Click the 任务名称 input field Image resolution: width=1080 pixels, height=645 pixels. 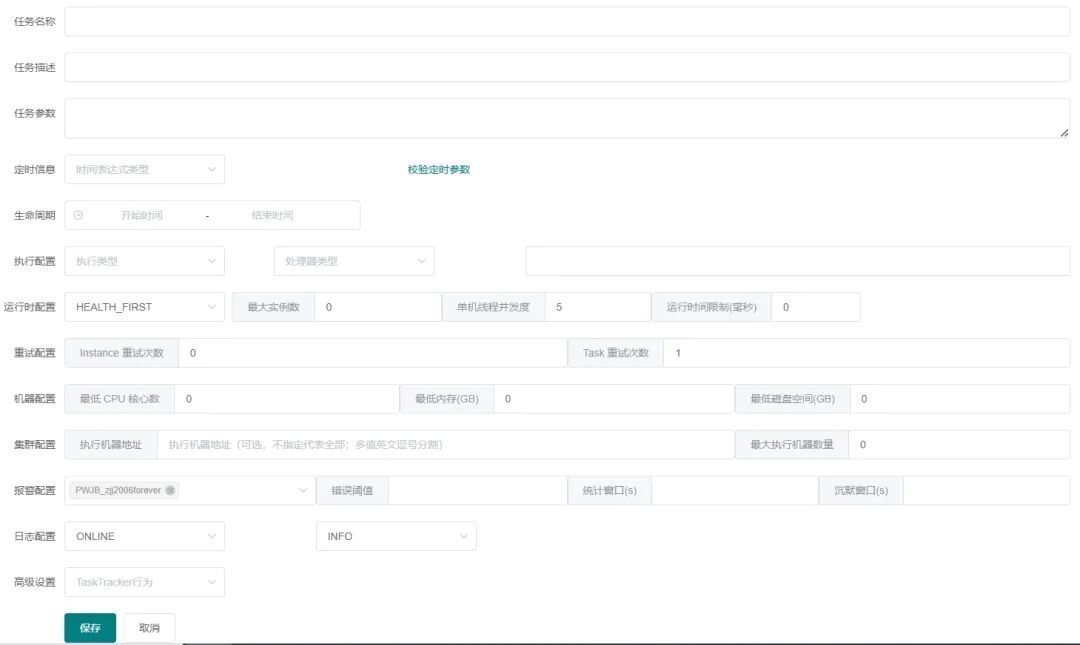(567, 21)
